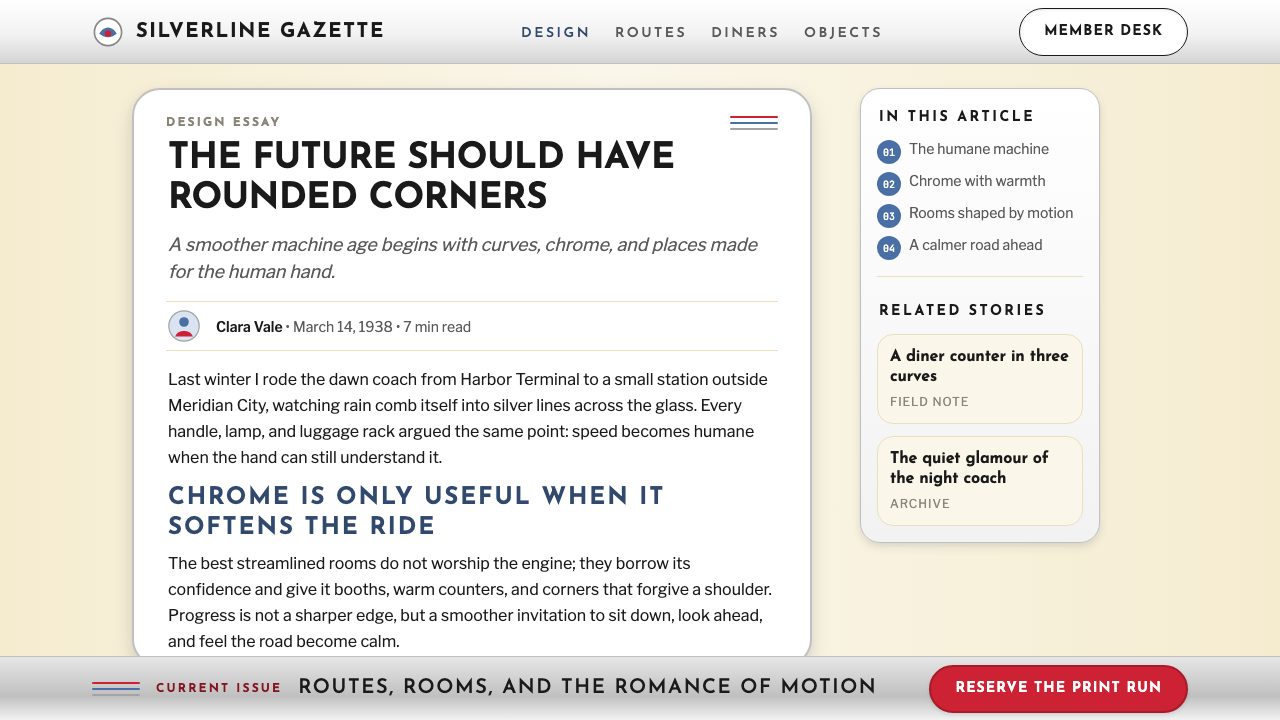The width and height of the screenshot is (1280, 720).
Task: Click the italic article subtitle about curves
Action: click(463, 258)
